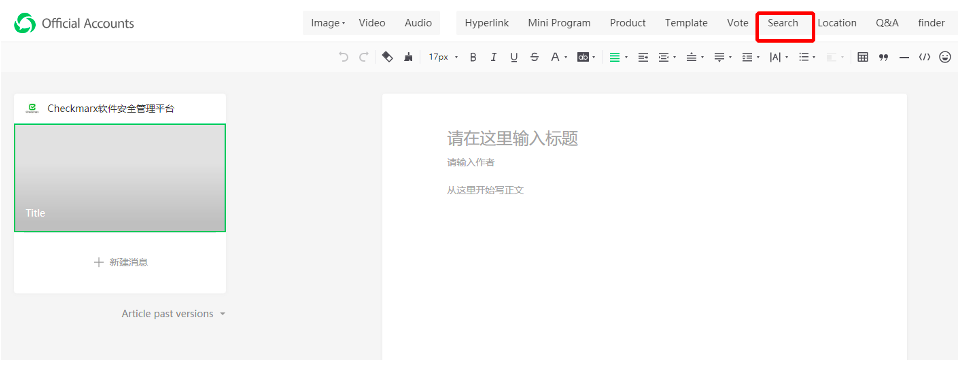Insert an Audio clip
The image size is (961, 365).
pos(418,23)
